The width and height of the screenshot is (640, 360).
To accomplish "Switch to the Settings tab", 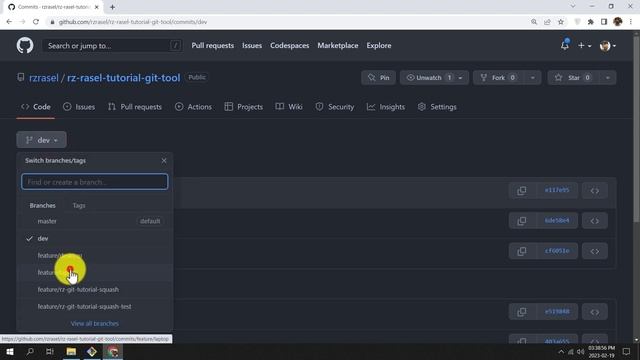I will (x=437, y=107).
